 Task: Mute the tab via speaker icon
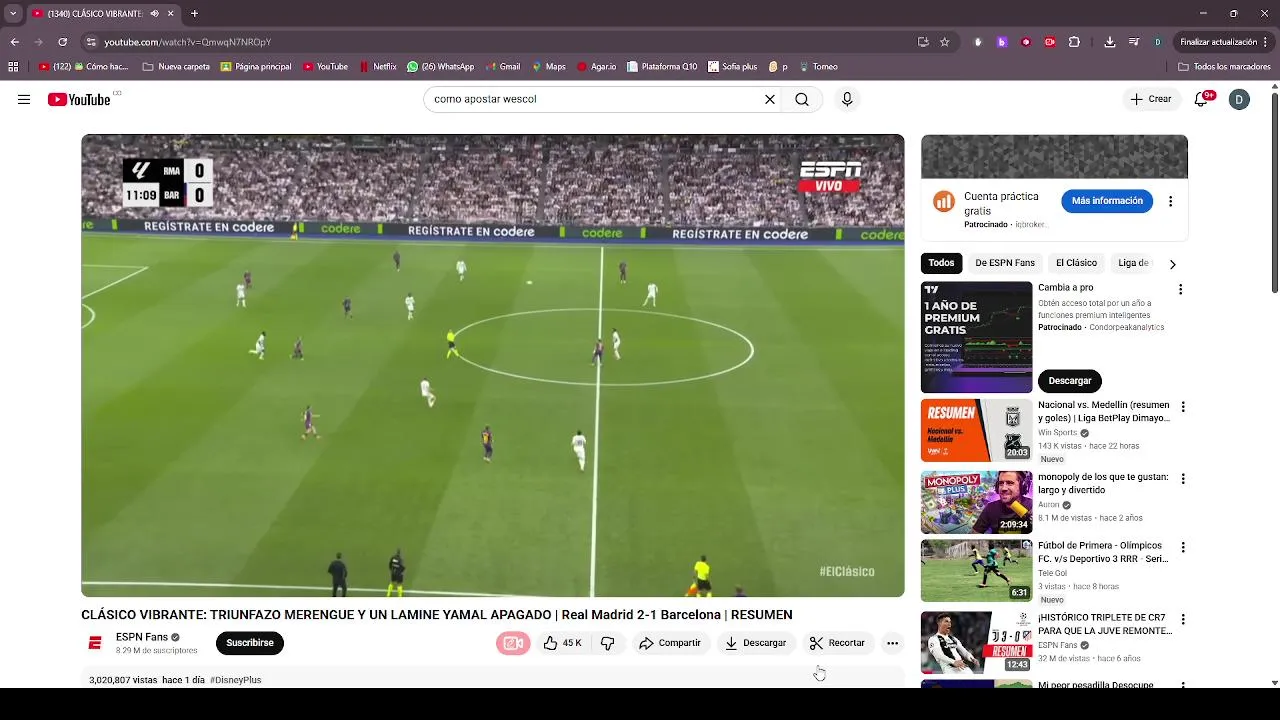(154, 13)
